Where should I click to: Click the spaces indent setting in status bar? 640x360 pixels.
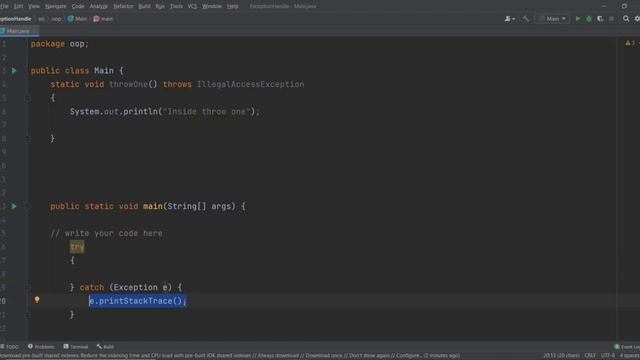click(630, 356)
